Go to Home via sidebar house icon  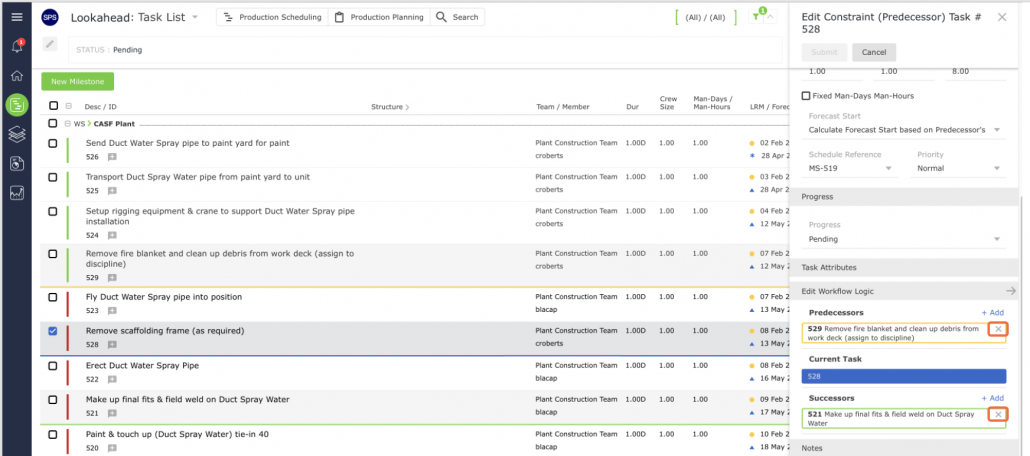point(17,76)
